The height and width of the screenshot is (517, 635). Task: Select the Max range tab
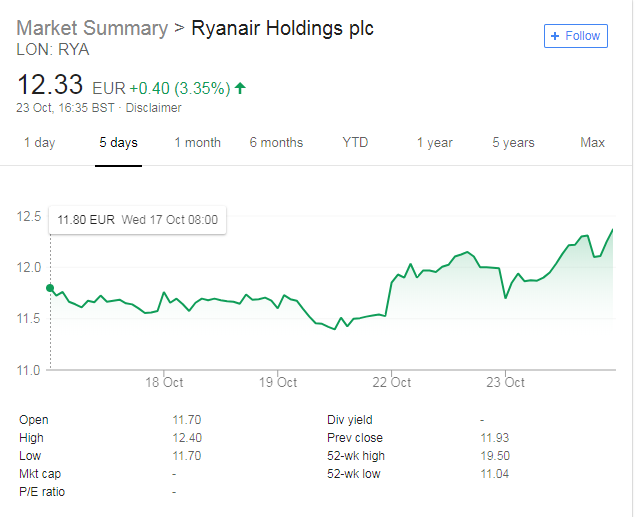pyautogui.click(x=592, y=143)
